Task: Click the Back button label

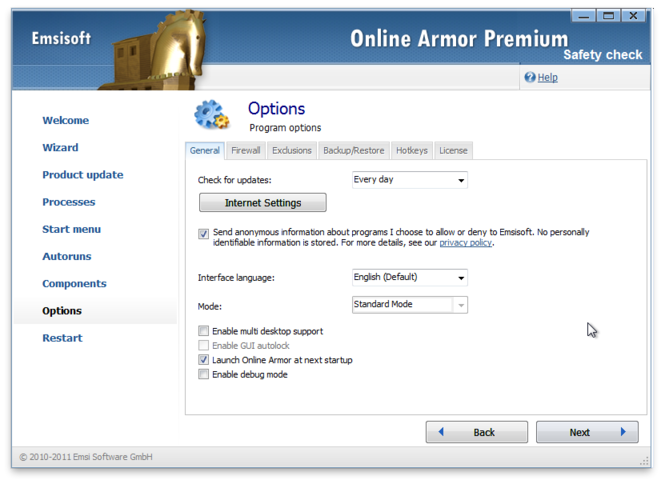Action: tap(484, 432)
